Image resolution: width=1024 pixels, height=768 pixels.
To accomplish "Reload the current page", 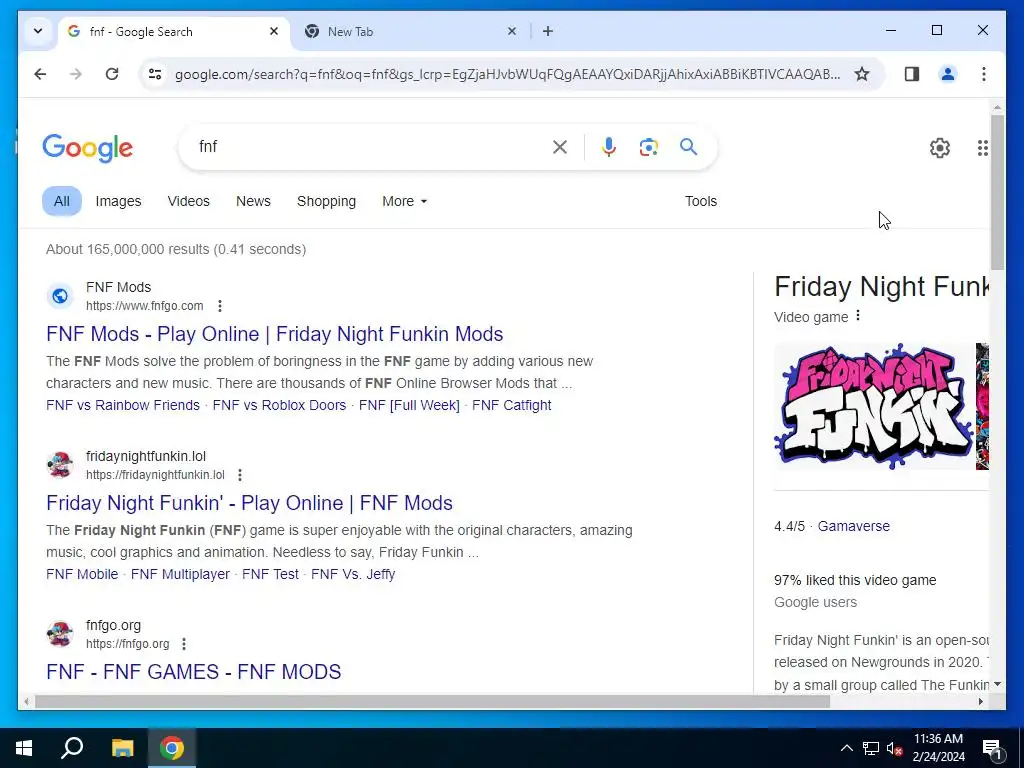I will [112, 74].
